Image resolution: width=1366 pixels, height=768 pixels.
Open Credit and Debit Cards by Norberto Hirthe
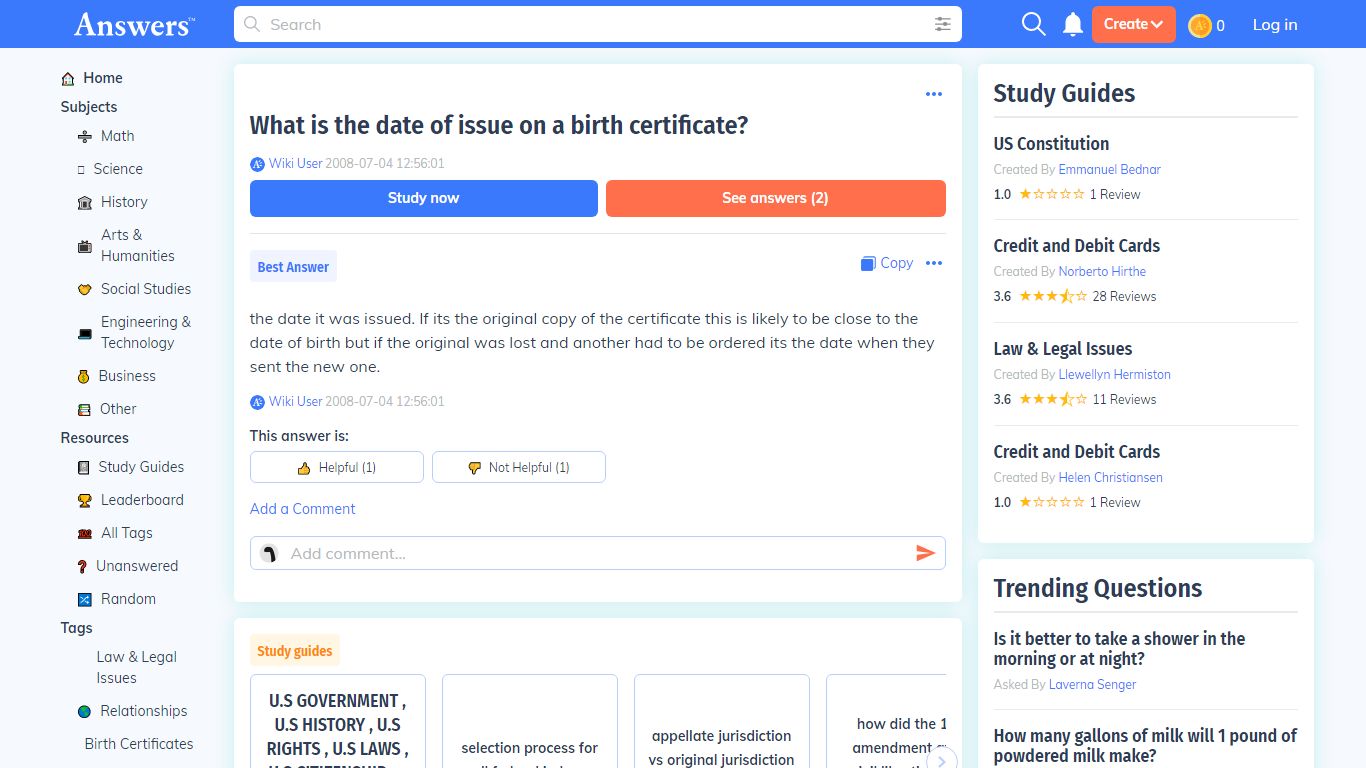coord(1076,246)
